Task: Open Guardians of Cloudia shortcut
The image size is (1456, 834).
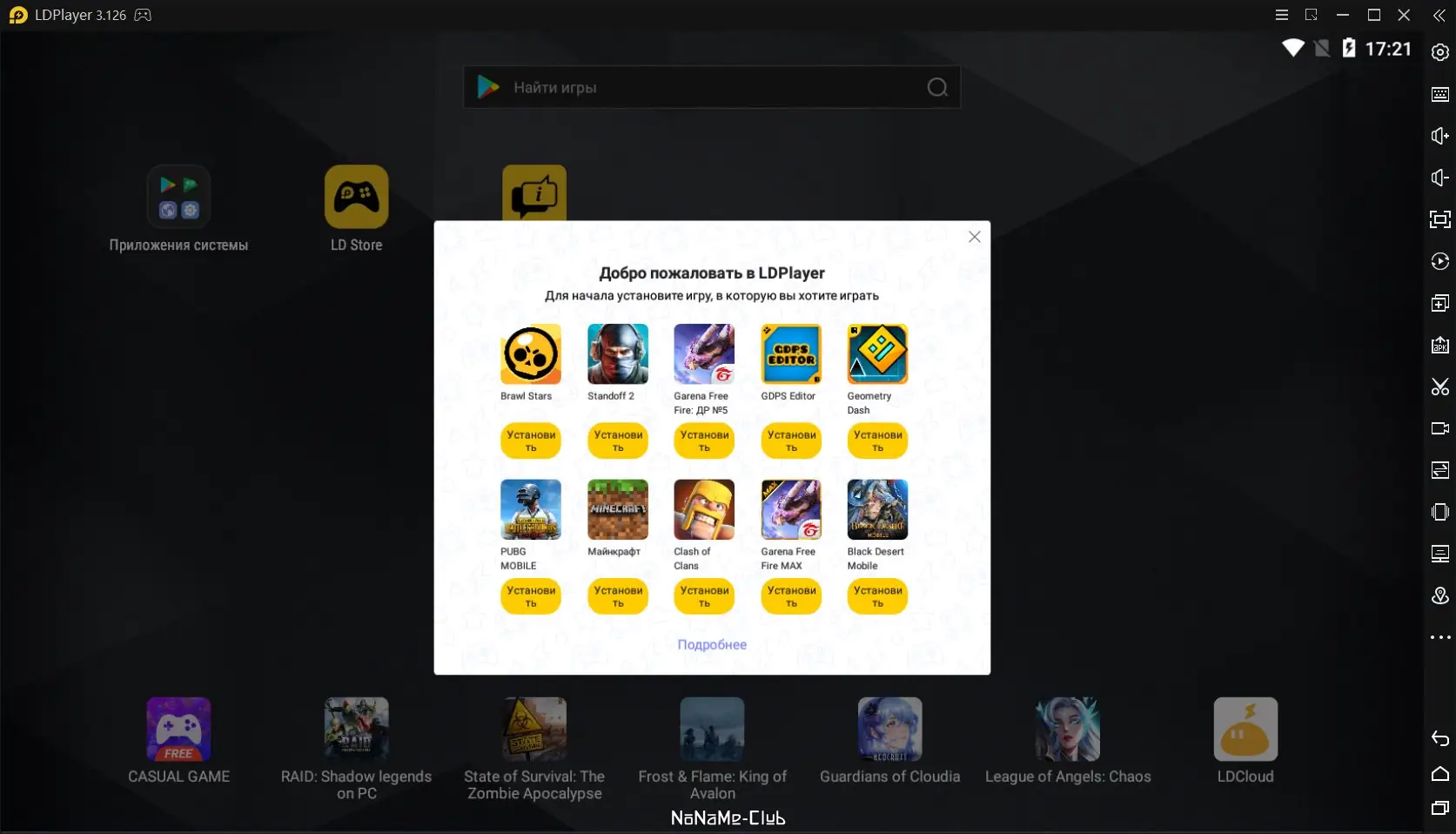Action: (889, 730)
